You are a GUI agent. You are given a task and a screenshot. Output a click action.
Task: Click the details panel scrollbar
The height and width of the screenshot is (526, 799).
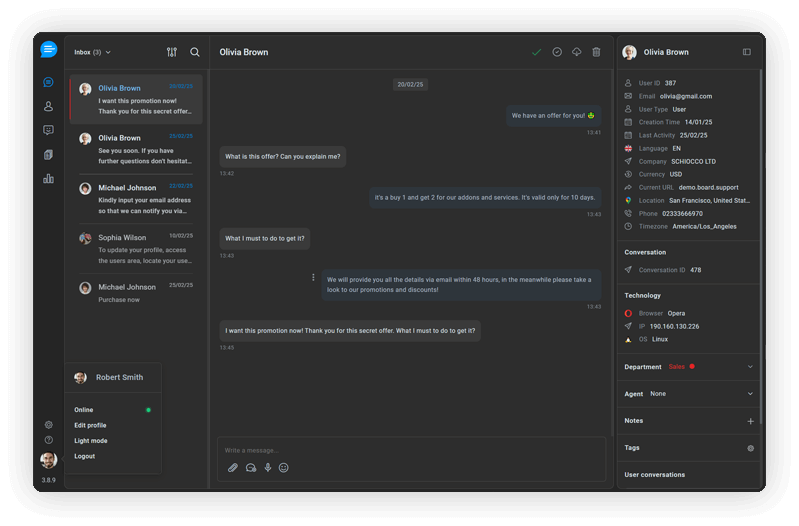click(761, 247)
